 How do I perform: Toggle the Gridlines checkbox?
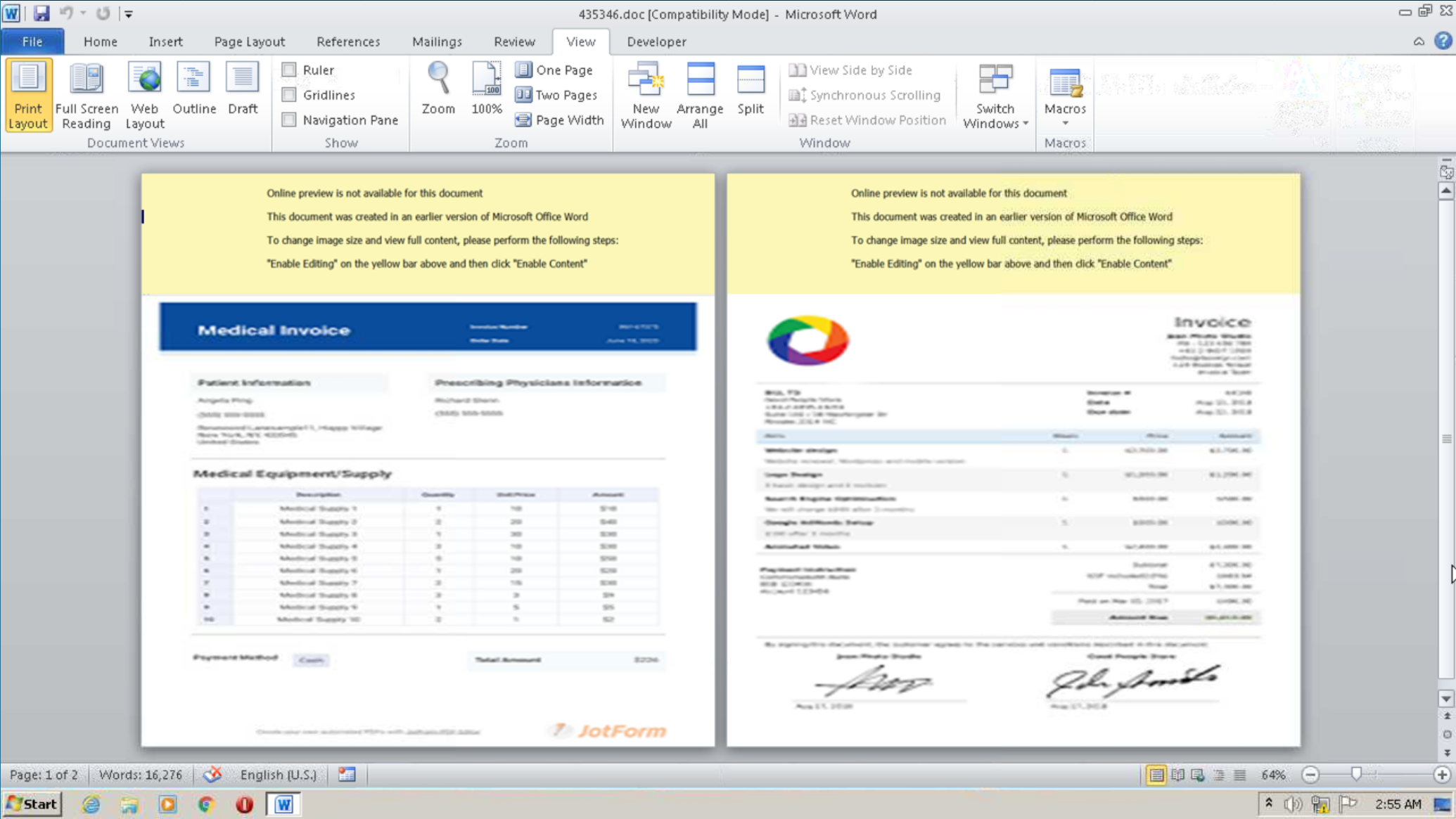click(289, 95)
